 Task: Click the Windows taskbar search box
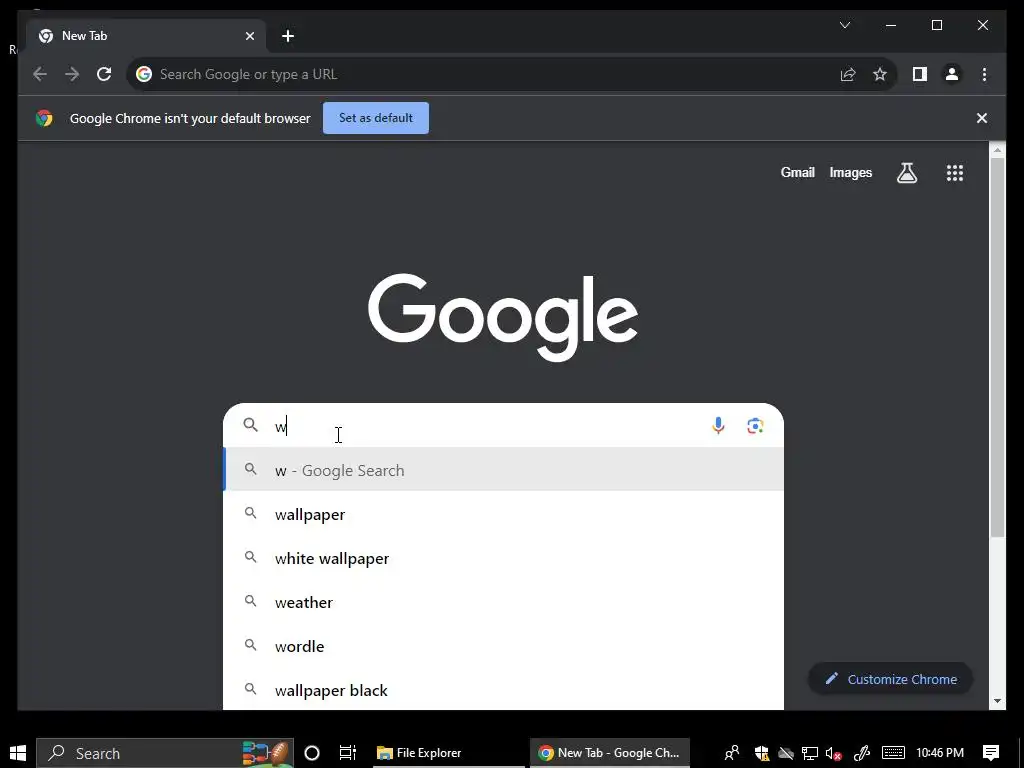click(x=165, y=753)
